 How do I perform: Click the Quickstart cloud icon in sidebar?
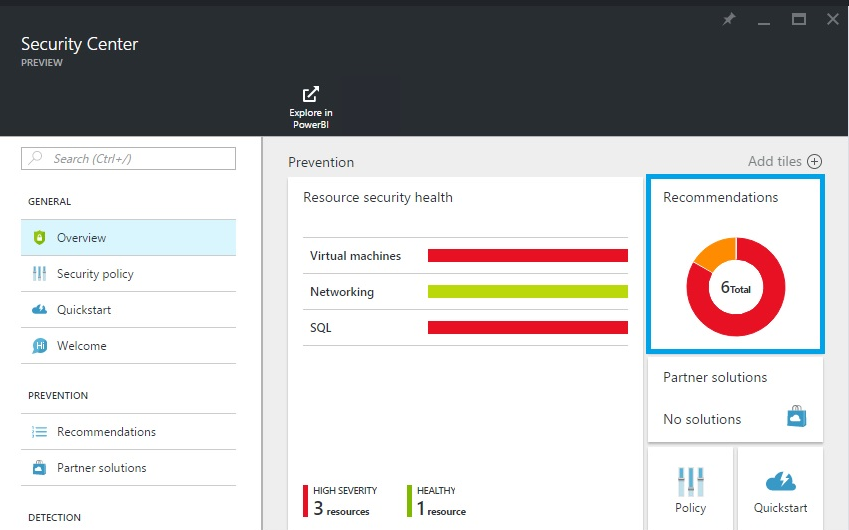tap(40, 310)
